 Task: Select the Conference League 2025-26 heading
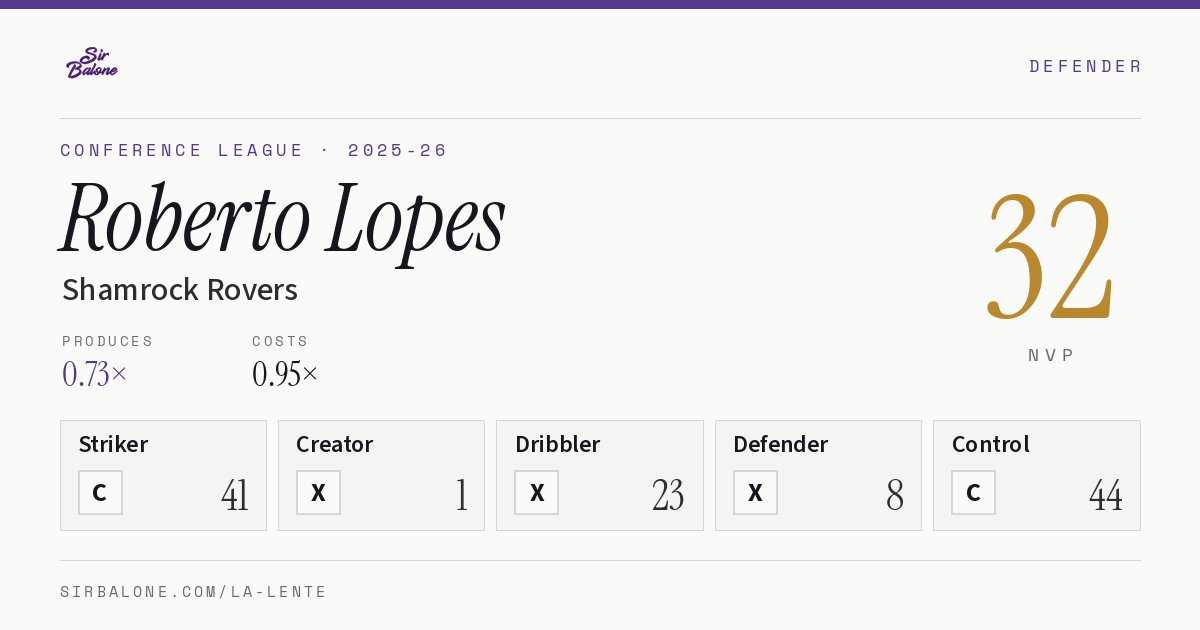pos(254,150)
